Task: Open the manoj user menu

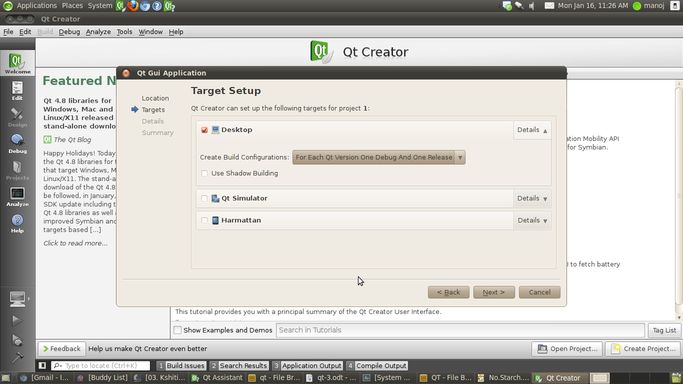Action: tap(649, 6)
